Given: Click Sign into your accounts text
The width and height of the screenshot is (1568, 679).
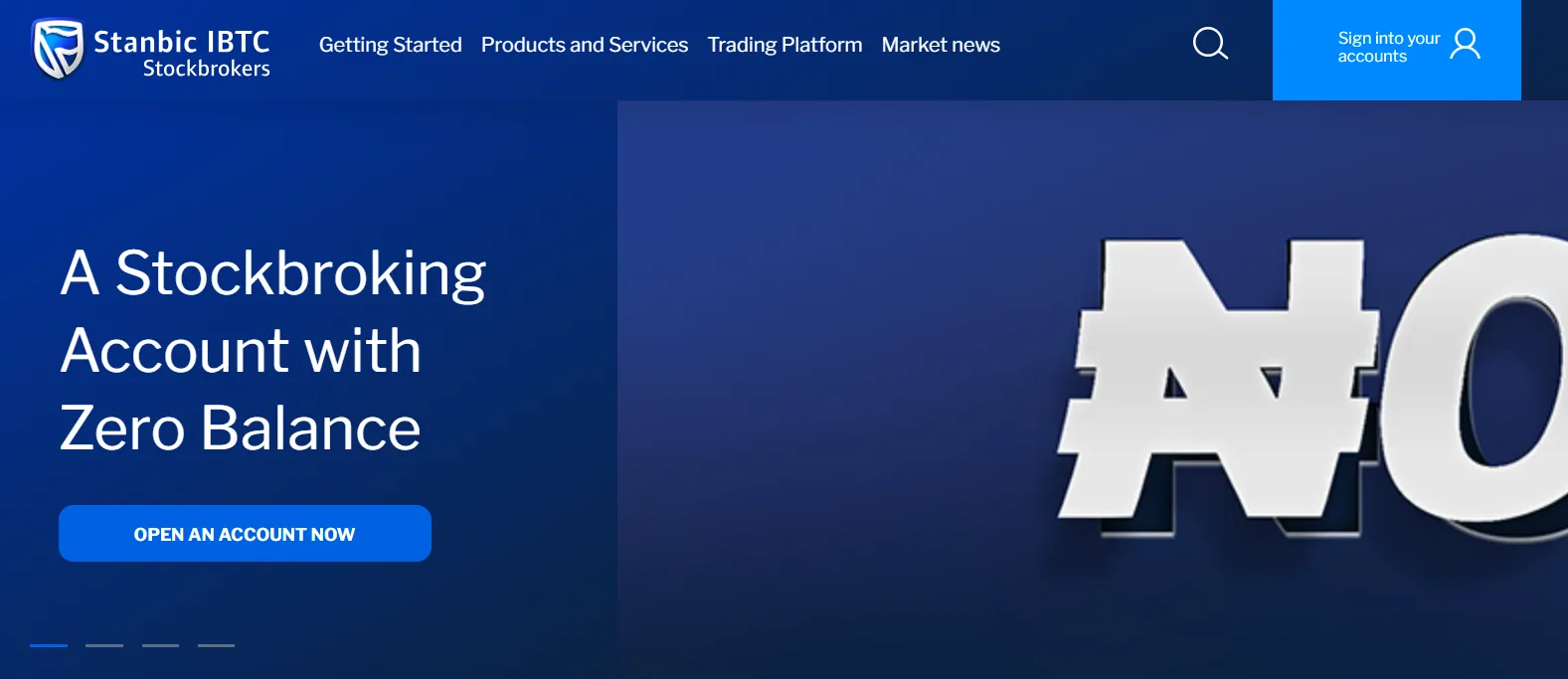Looking at the screenshot, I should [x=1388, y=47].
